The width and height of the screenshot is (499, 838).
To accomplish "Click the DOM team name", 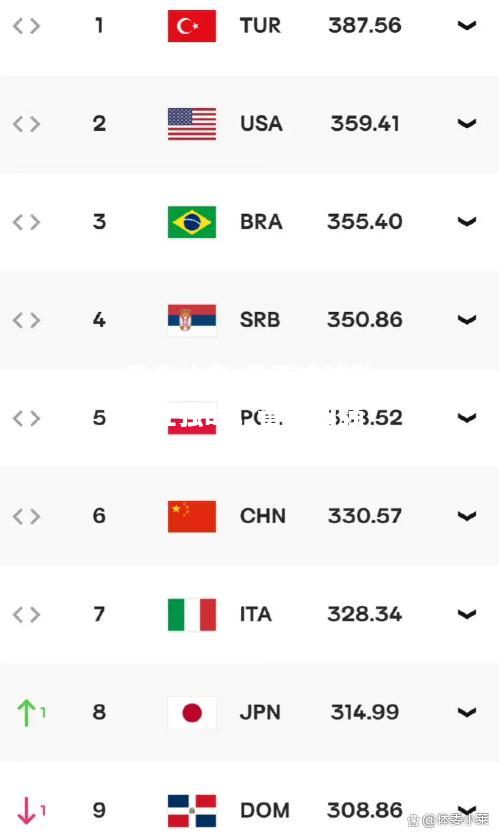I will [x=264, y=810].
